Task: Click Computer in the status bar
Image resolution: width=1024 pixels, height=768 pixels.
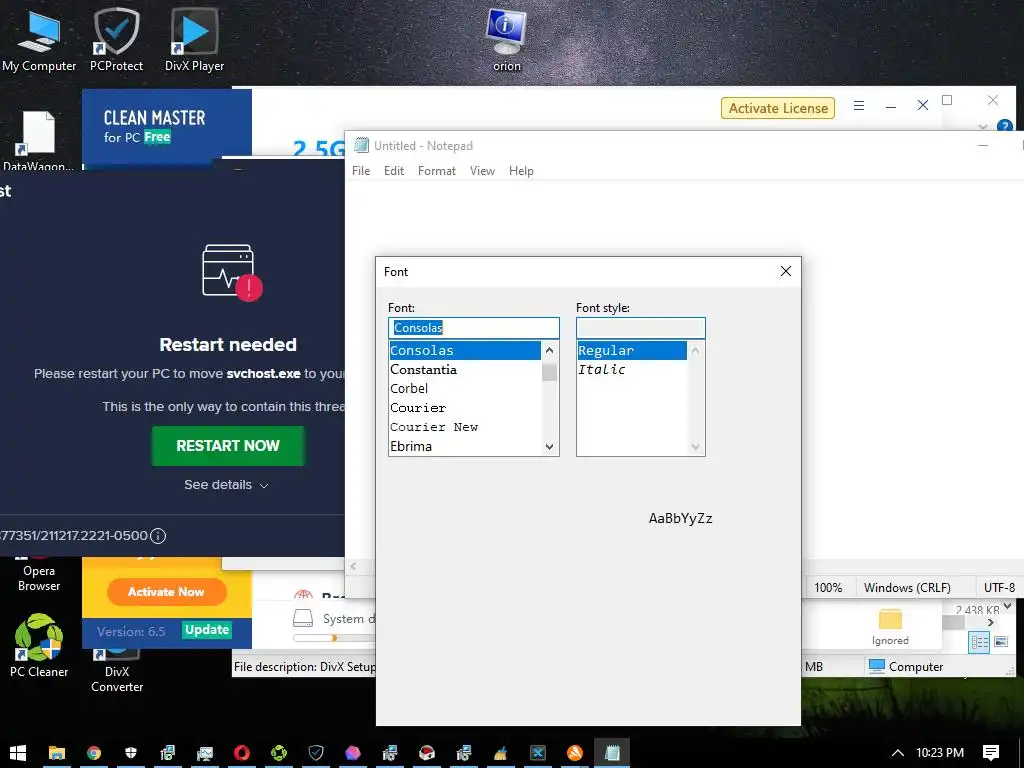Action: click(x=906, y=666)
